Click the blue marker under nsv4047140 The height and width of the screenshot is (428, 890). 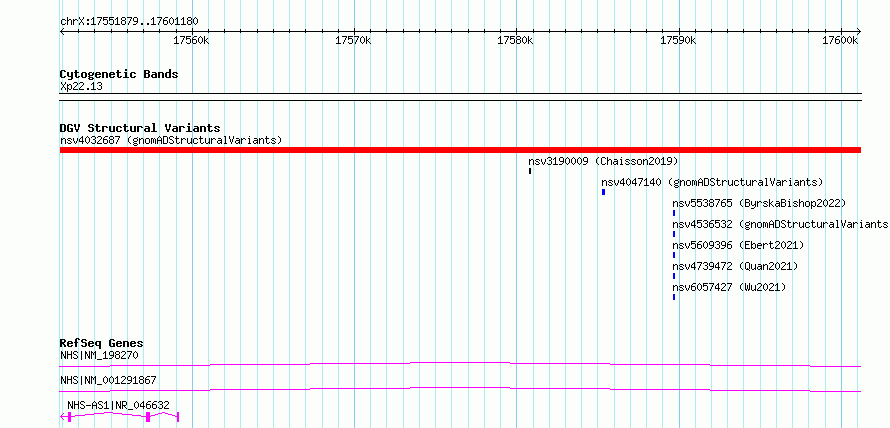click(x=603, y=192)
